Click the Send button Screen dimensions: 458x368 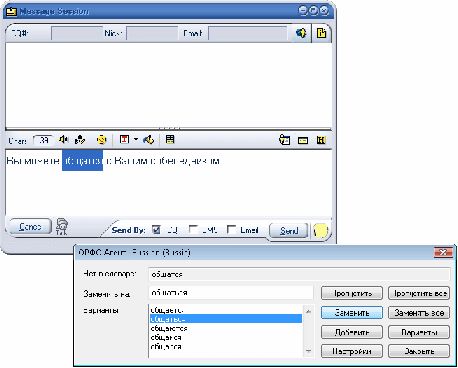coord(288,230)
